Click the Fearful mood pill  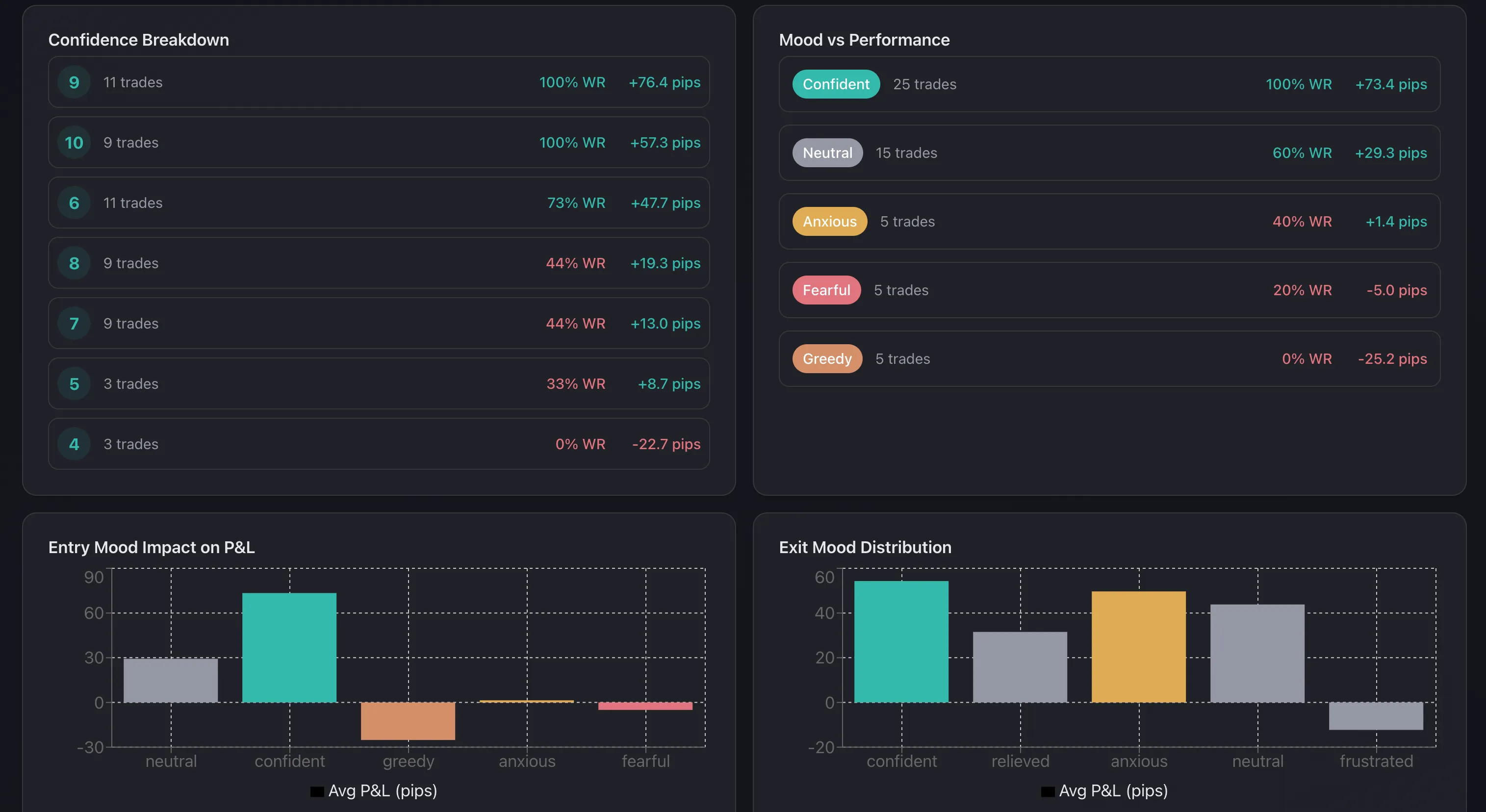pyautogui.click(x=826, y=290)
